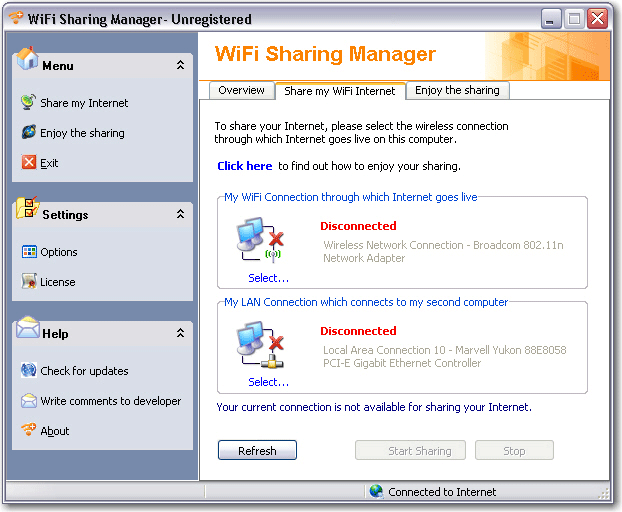Select Check for updates
This screenshot has width=622, height=512.
(84, 371)
